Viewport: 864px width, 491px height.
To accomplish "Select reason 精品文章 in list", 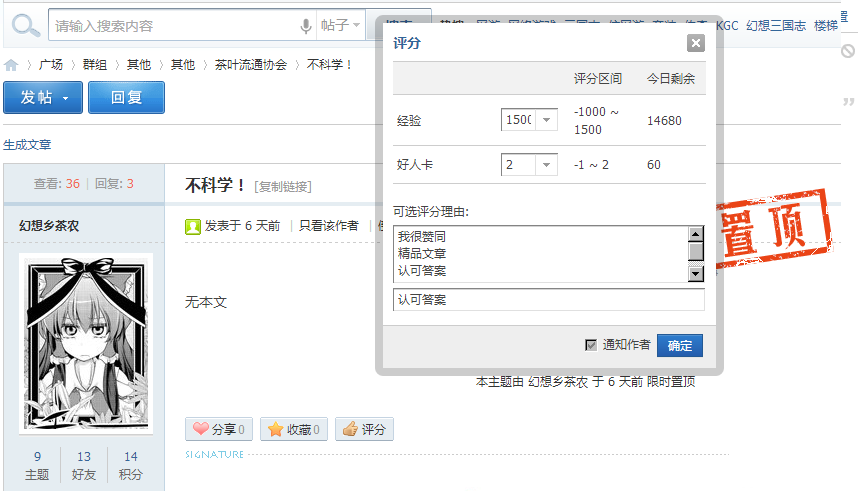I will [x=422, y=253].
